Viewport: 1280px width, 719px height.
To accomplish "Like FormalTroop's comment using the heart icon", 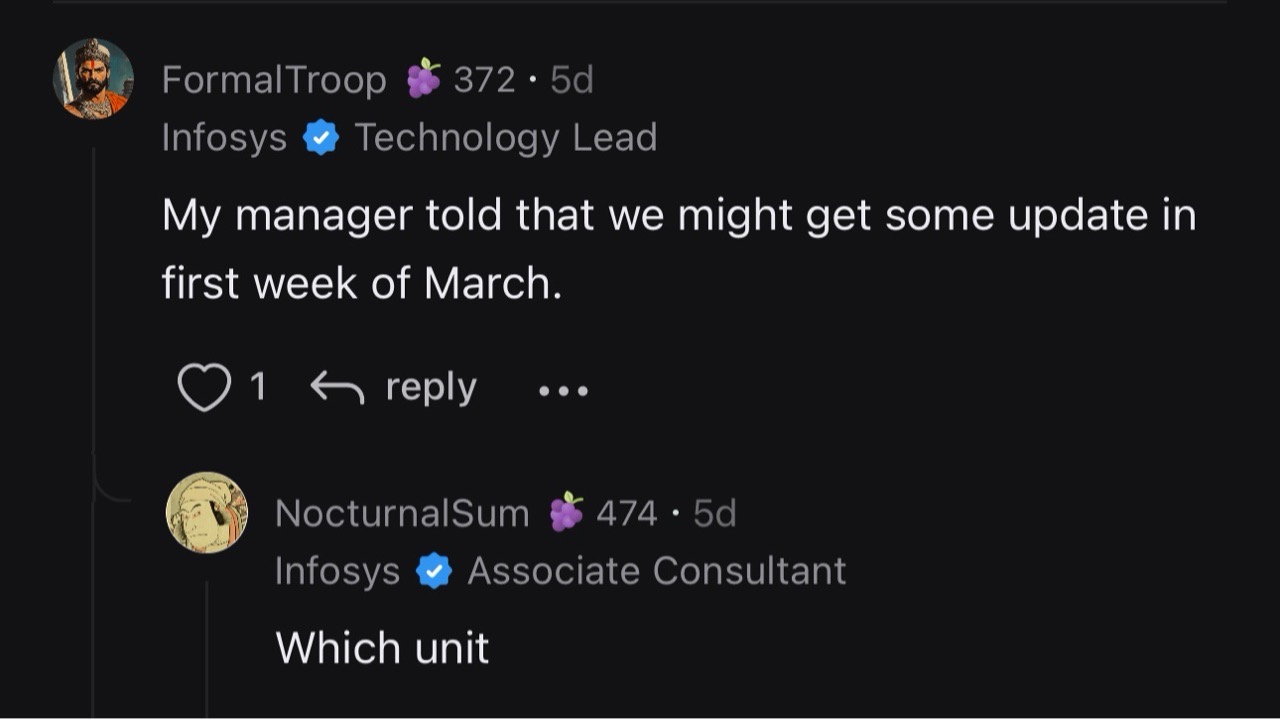I will [206, 388].
